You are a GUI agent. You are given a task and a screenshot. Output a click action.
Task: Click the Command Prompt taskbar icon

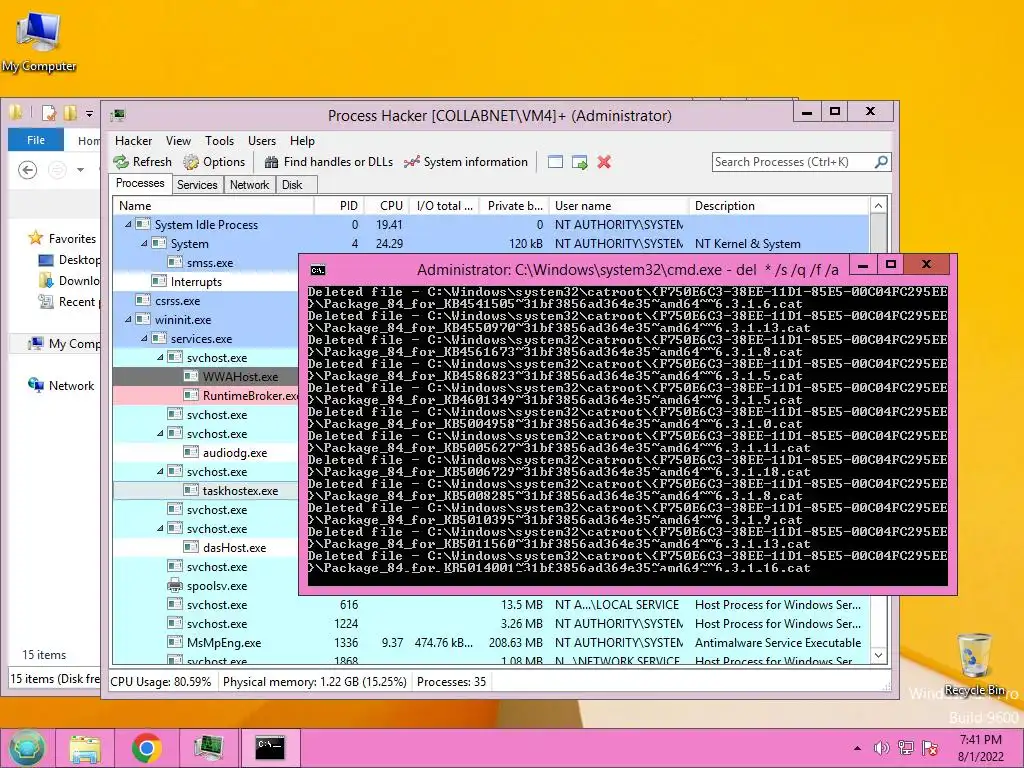pyautogui.click(x=270, y=749)
